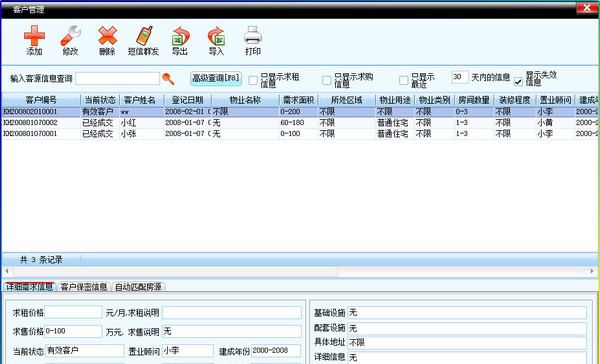Click the 装修程度 column header
Image resolution: width=600 pixels, height=364 pixels.
click(x=515, y=100)
